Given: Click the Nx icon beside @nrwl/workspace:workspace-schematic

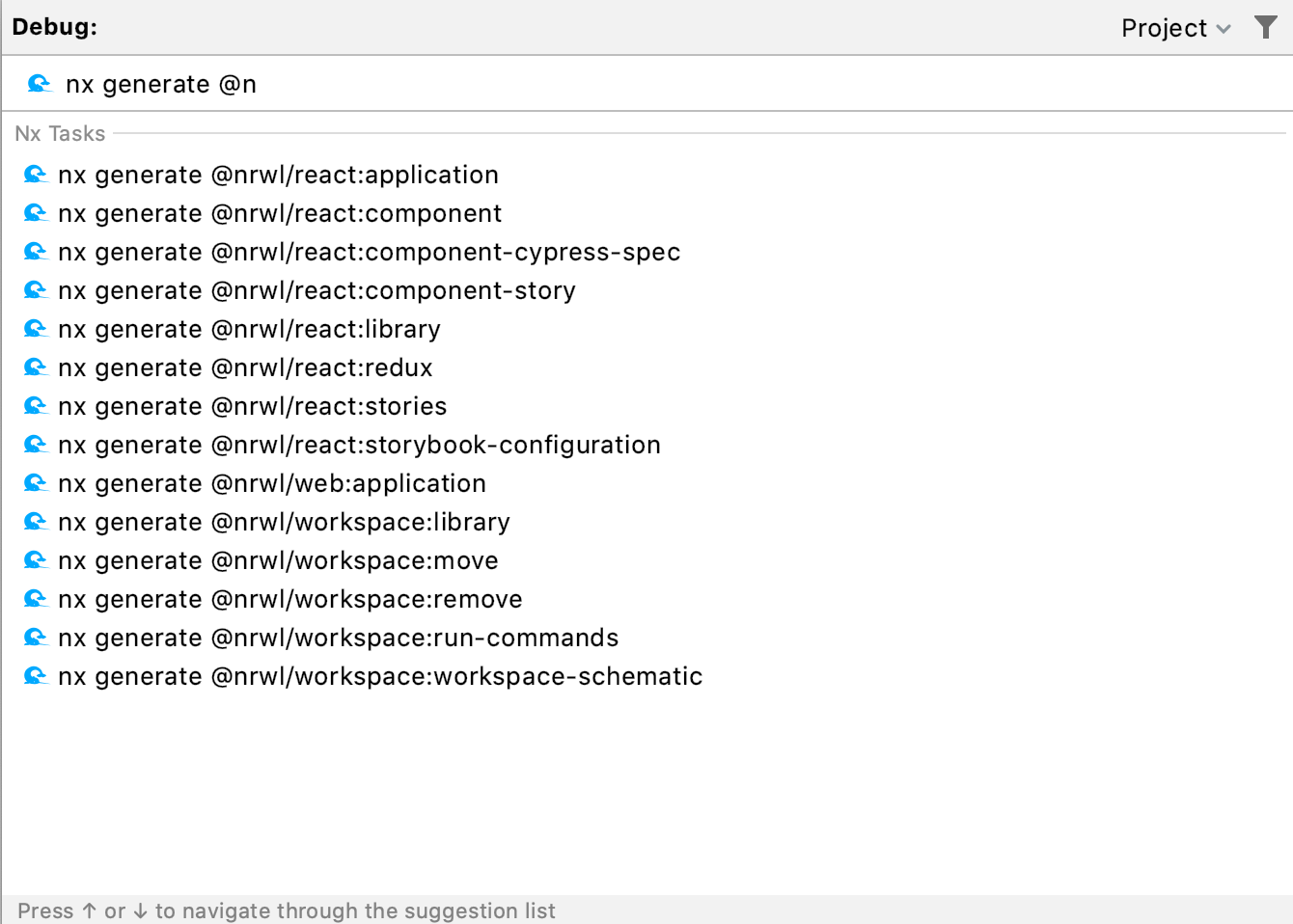Looking at the screenshot, I should [36, 676].
